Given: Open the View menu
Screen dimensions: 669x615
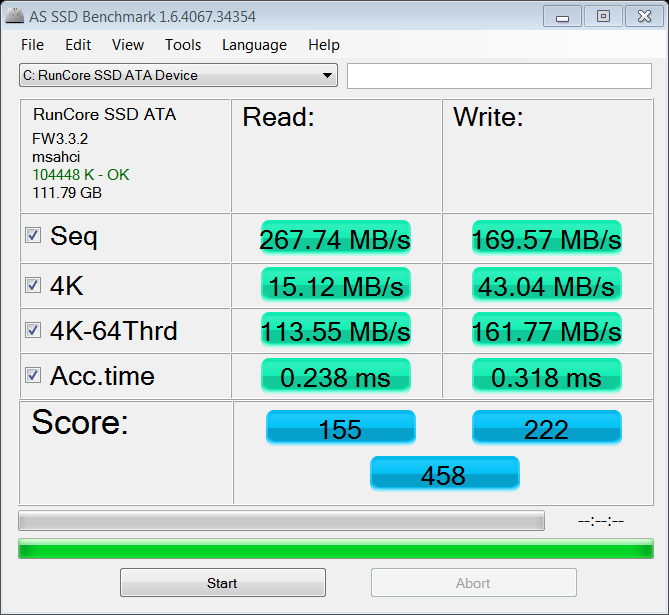Looking at the screenshot, I should coord(128,45).
